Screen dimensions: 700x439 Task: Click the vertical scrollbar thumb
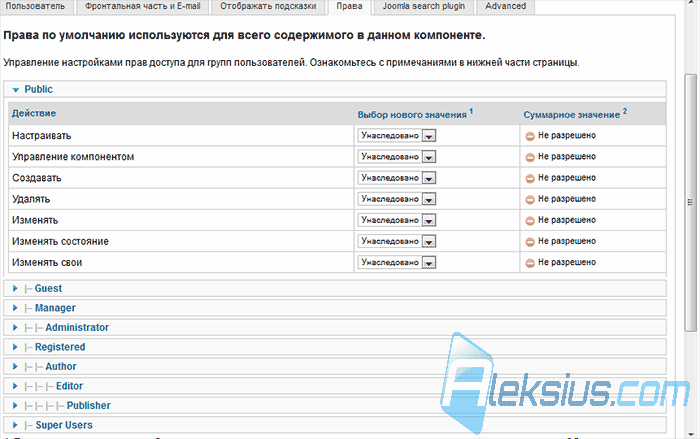pyautogui.click(x=690, y=202)
